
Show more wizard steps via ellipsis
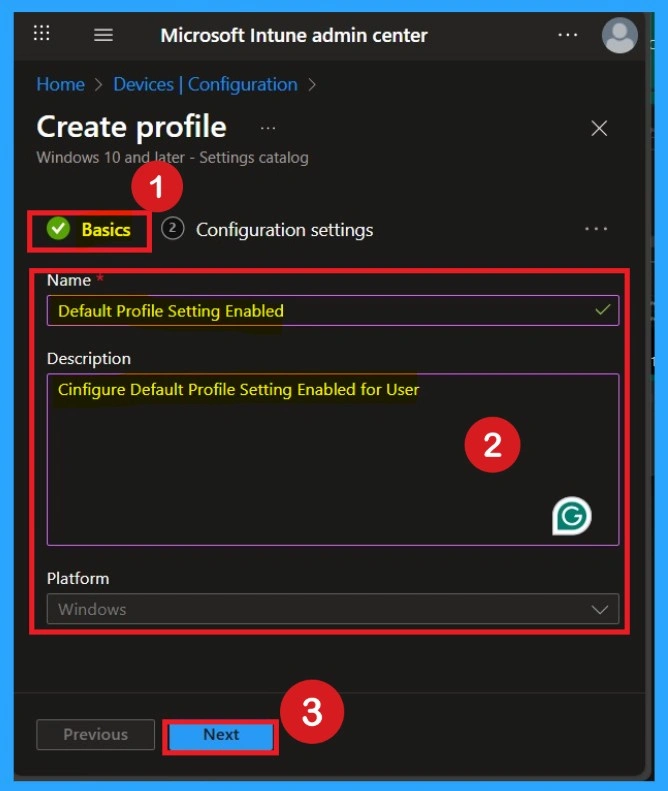pos(596,229)
